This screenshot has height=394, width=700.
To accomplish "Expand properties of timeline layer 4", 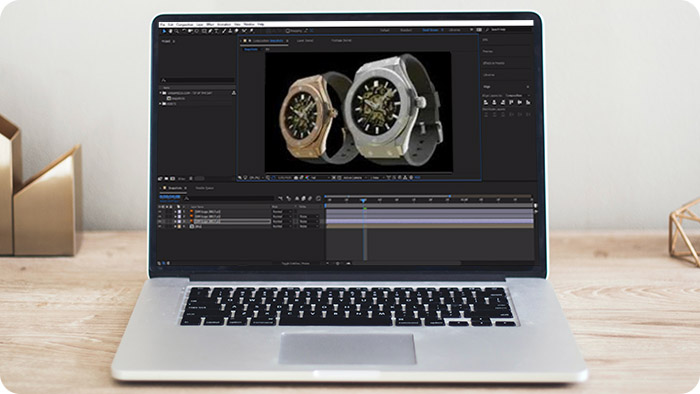I will click(x=175, y=226).
